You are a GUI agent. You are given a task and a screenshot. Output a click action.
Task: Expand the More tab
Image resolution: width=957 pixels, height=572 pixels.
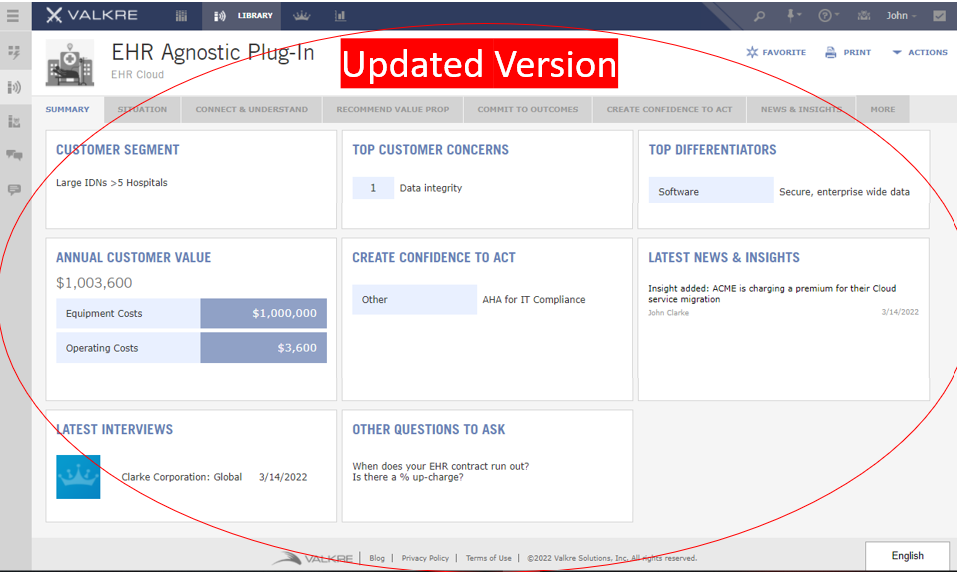pos(883,109)
